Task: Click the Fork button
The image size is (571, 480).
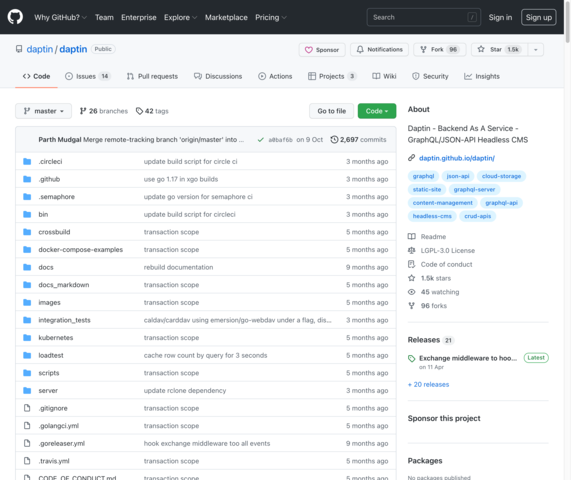Action: (440, 50)
